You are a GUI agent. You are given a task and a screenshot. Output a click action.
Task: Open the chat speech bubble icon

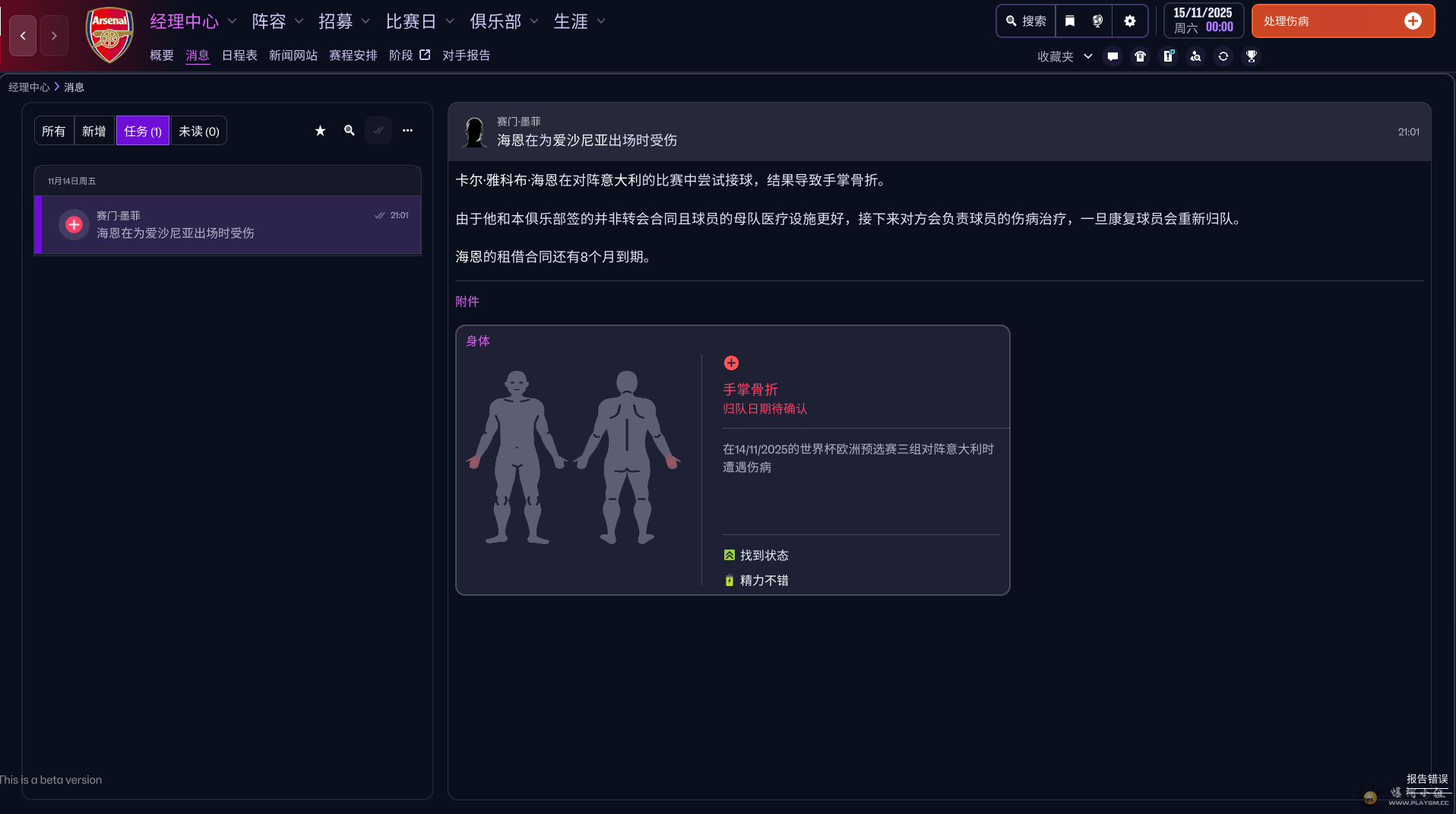point(1113,56)
